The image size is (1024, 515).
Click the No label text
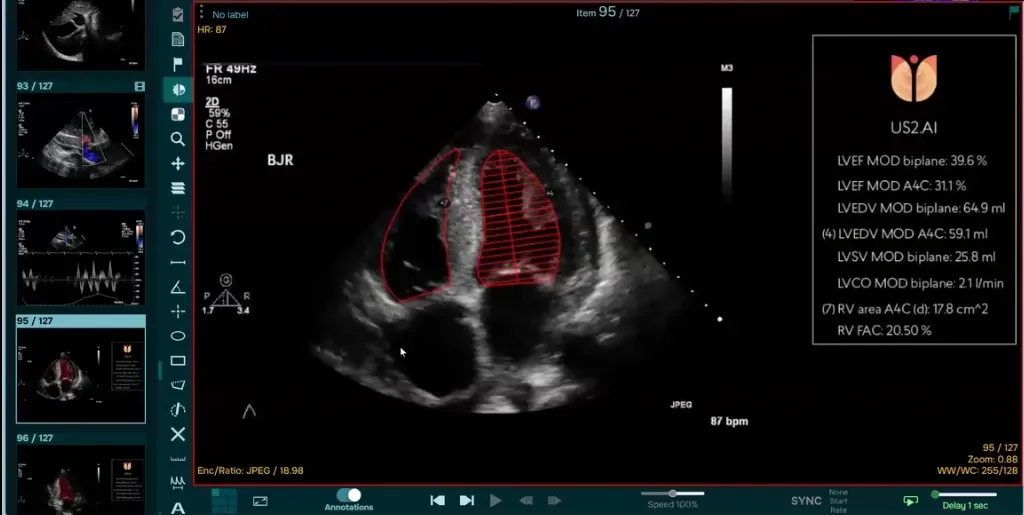click(x=230, y=14)
